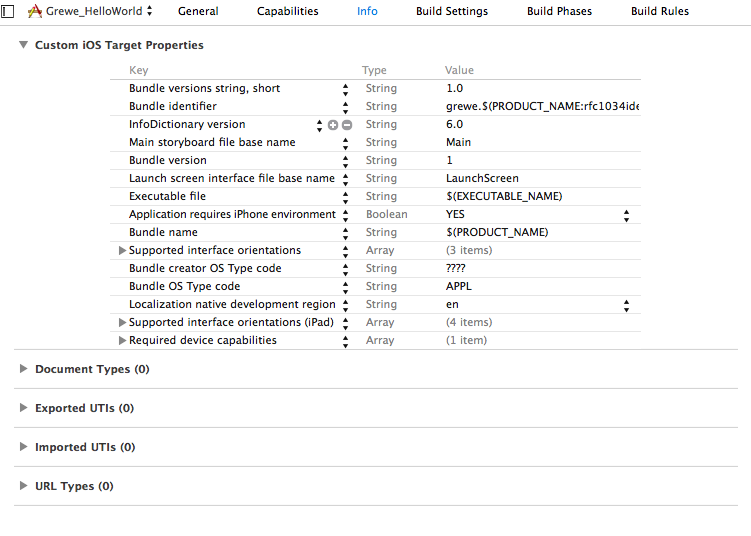Click the key stepper arrows for Bundle identifier
751x536 pixels.
click(345, 107)
